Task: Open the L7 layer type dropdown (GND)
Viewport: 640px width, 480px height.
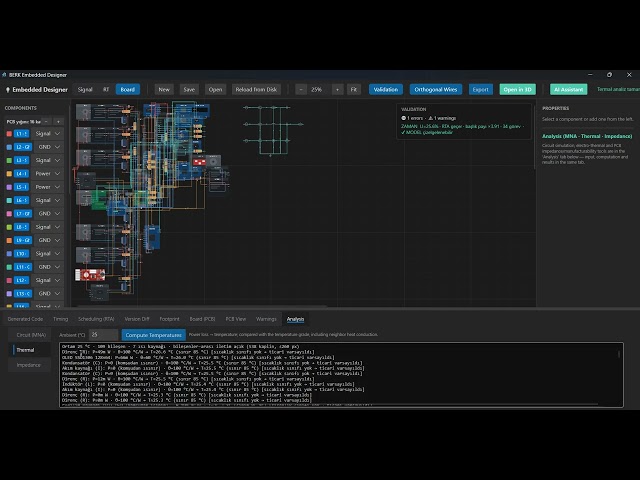Action: click(49, 213)
